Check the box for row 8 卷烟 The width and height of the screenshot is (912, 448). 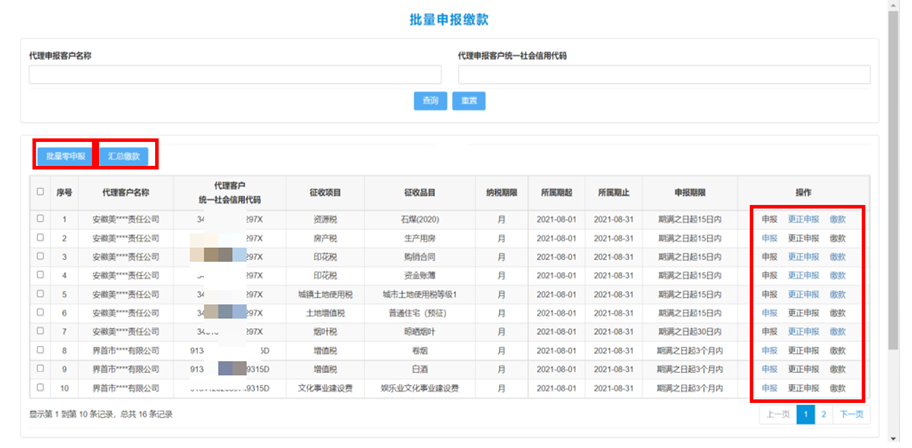tap(40, 350)
